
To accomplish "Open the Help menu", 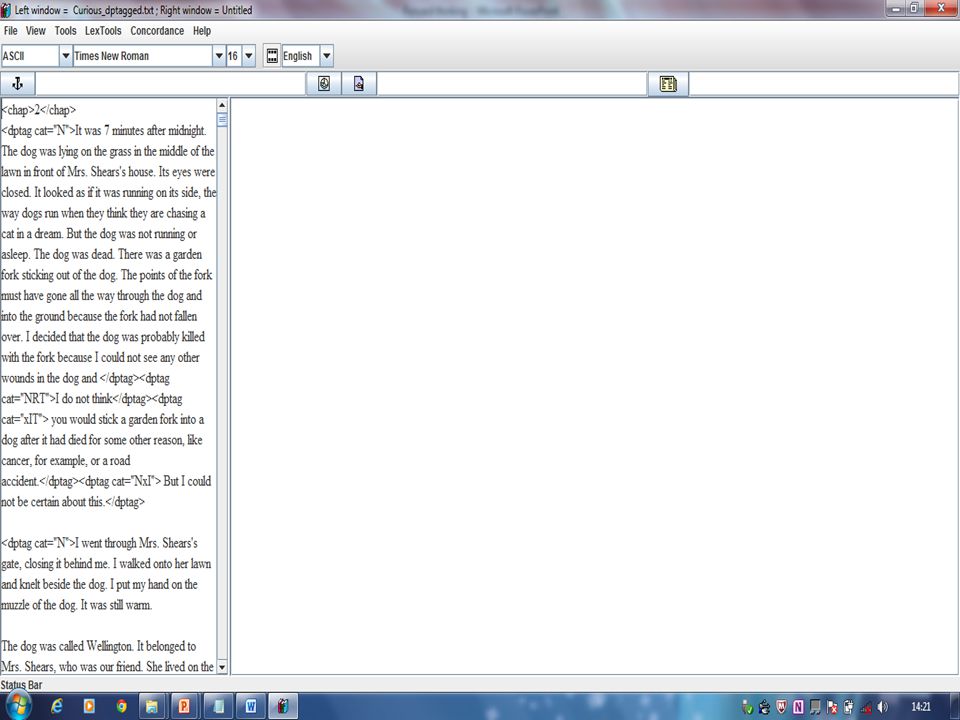I will [x=201, y=31].
